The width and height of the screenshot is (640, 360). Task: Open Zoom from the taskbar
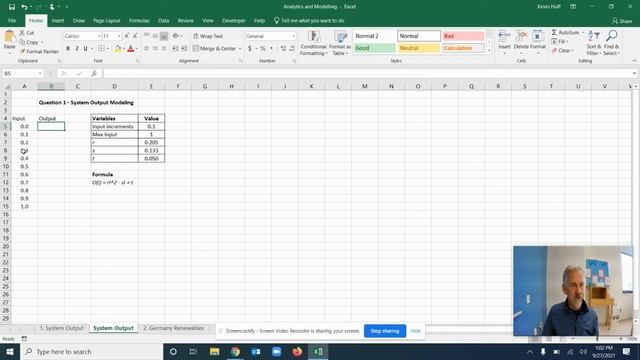point(276,351)
